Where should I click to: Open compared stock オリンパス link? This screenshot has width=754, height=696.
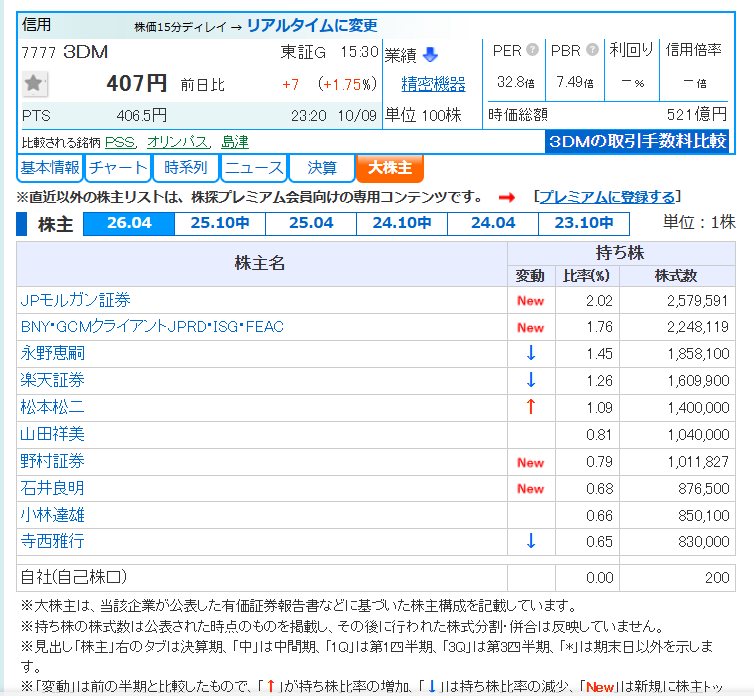point(178,142)
